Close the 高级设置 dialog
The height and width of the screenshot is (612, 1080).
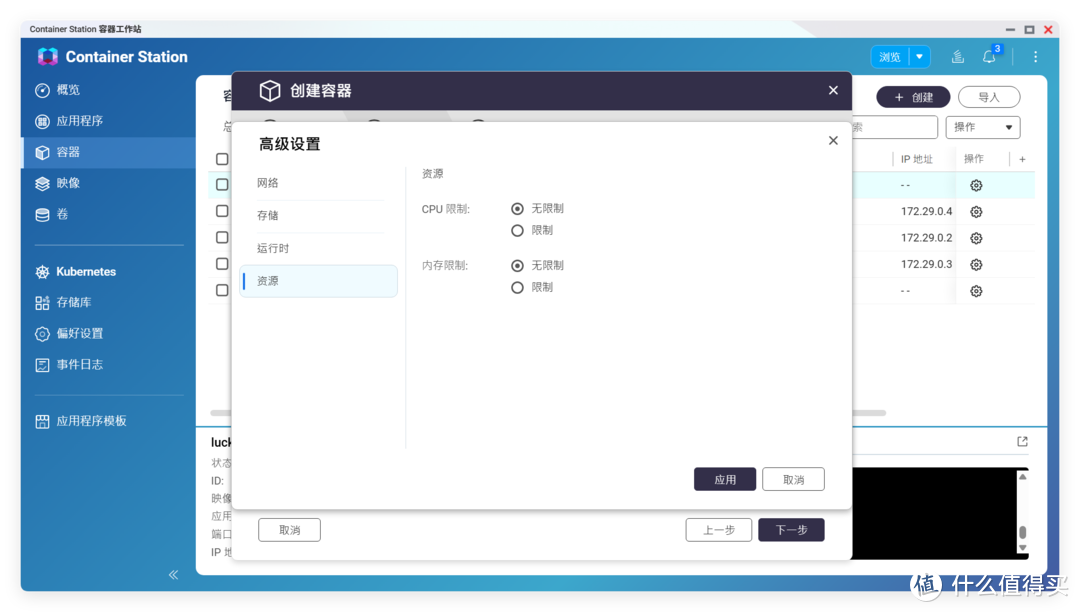point(833,141)
